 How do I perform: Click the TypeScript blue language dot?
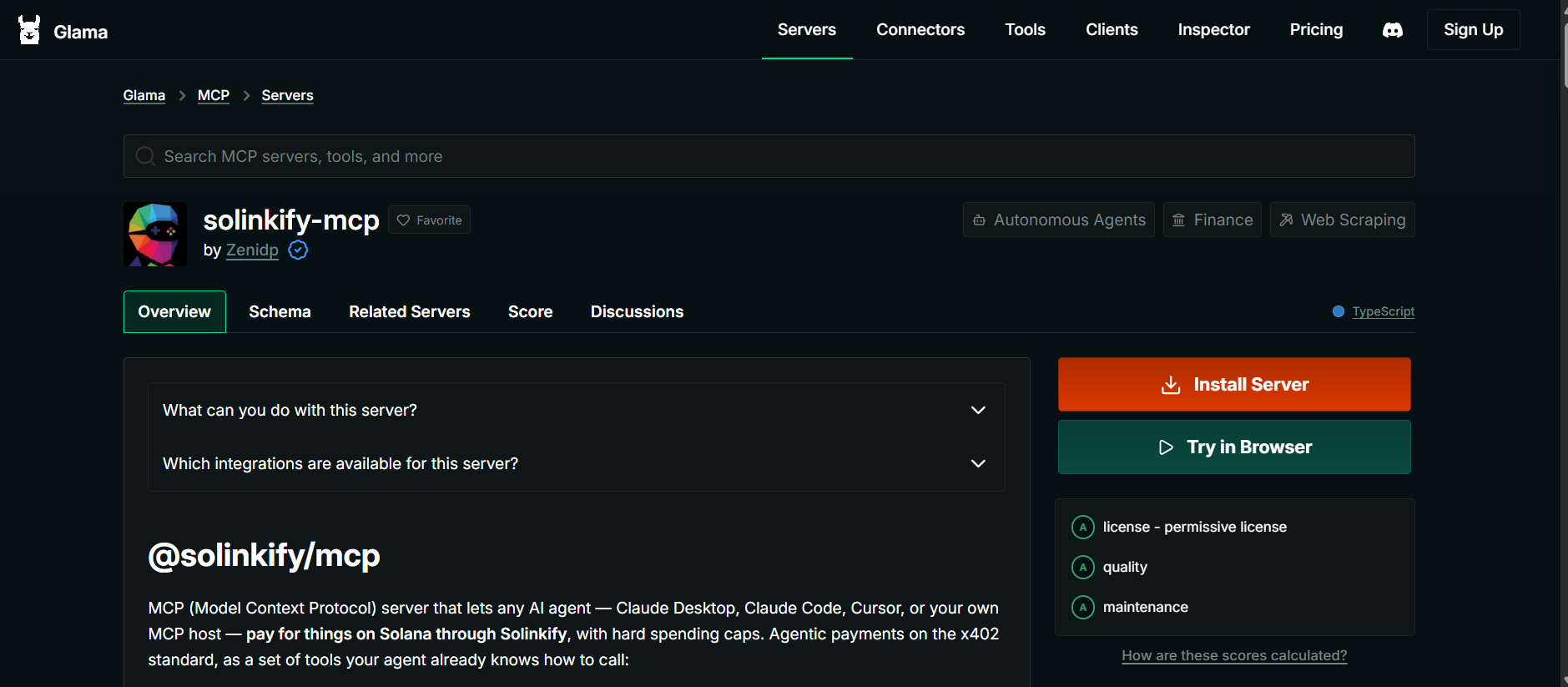1339,311
